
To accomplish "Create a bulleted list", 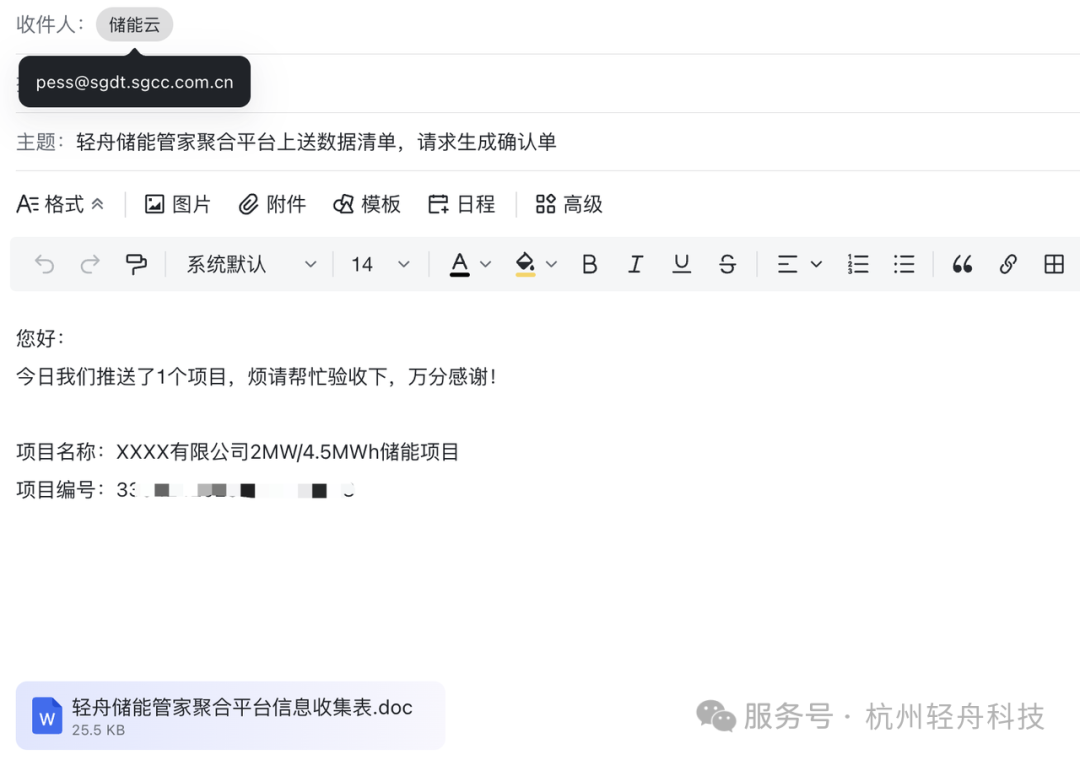I will (x=904, y=264).
